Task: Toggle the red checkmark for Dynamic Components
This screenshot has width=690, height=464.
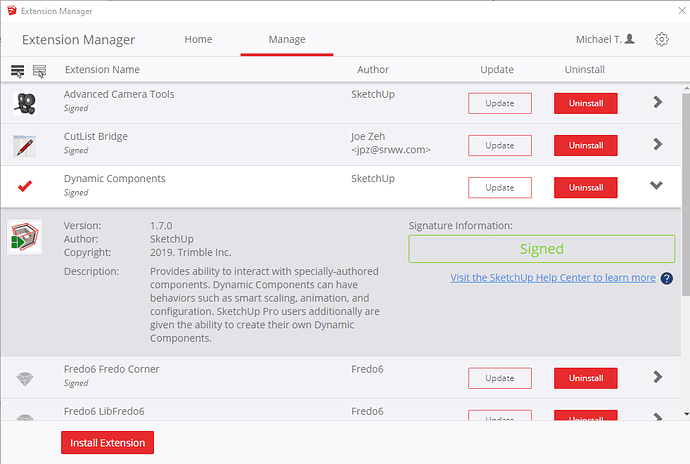Action: pyautogui.click(x=25, y=186)
